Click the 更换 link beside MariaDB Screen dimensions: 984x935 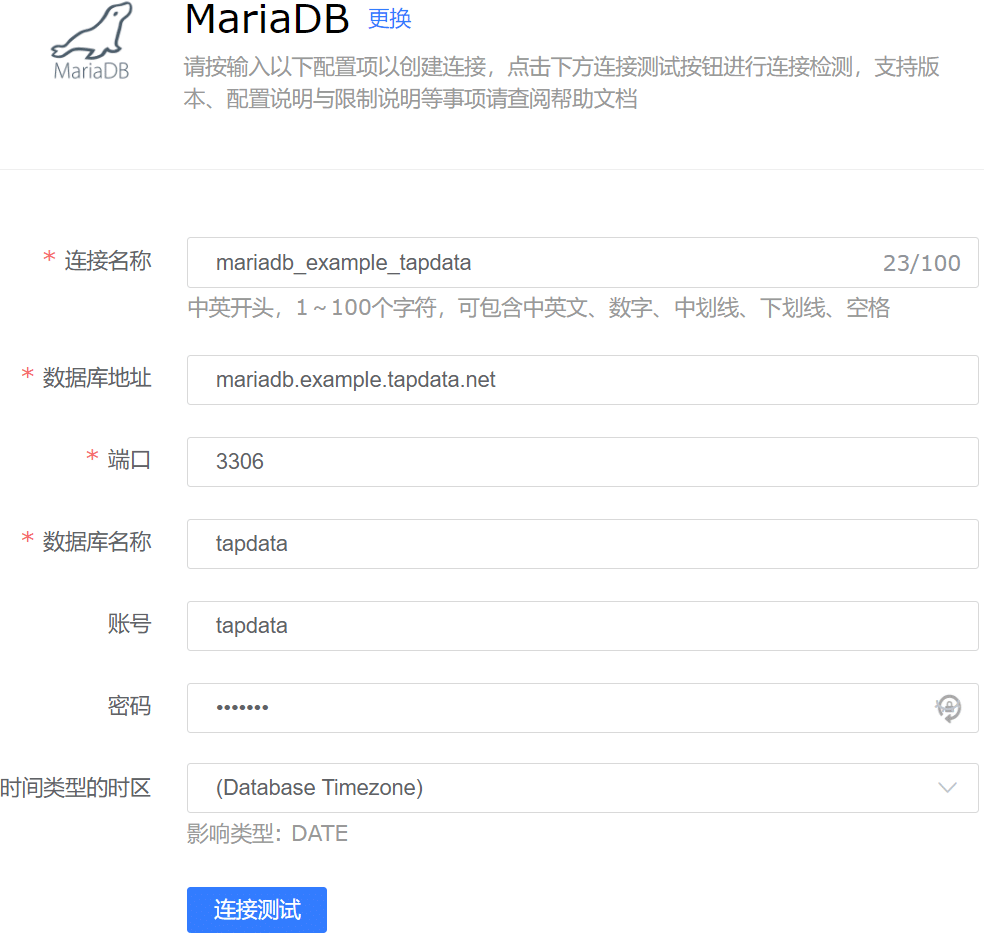389,19
